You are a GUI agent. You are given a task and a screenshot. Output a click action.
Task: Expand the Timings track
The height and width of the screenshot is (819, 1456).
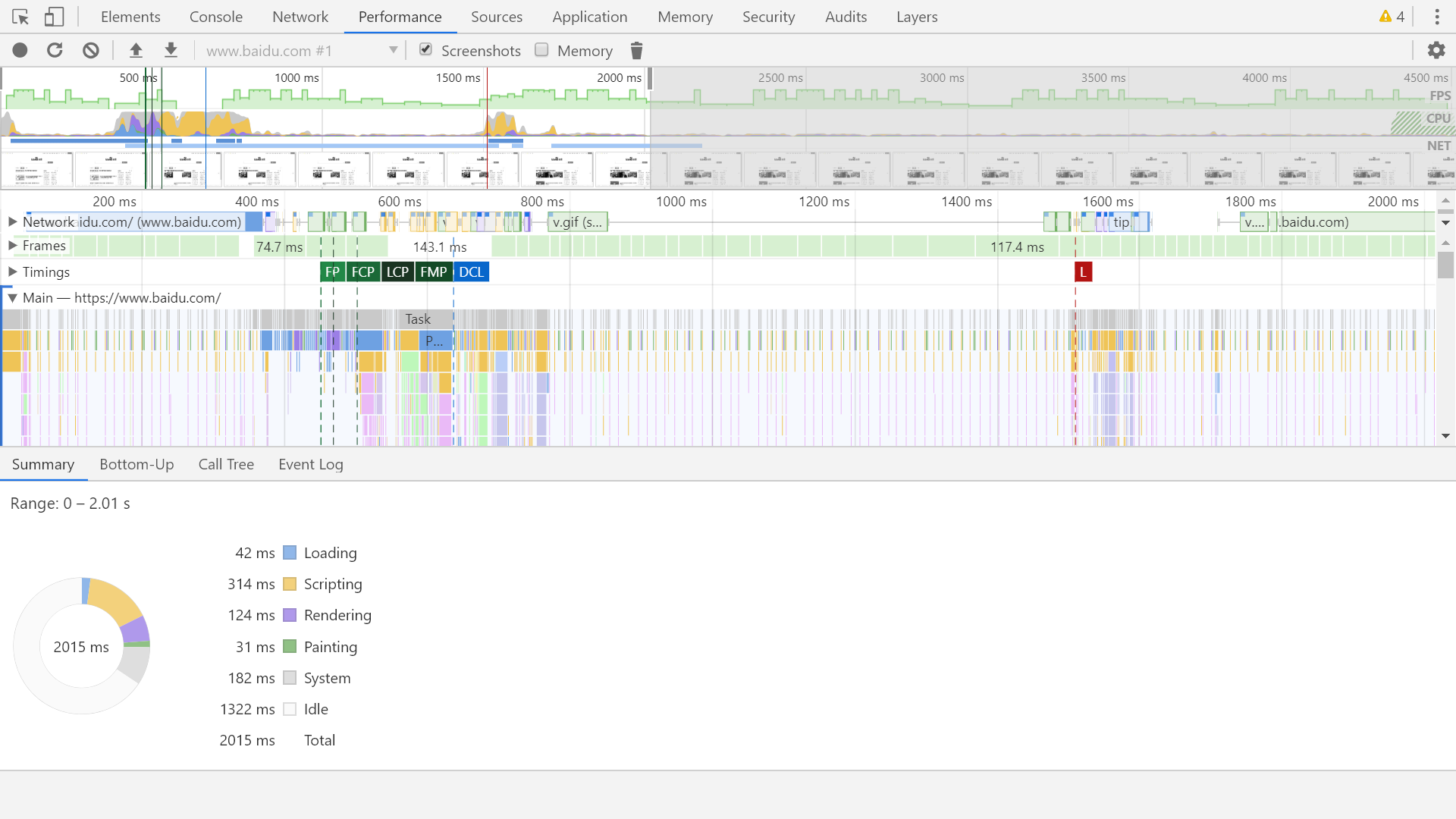(x=13, y=272)
